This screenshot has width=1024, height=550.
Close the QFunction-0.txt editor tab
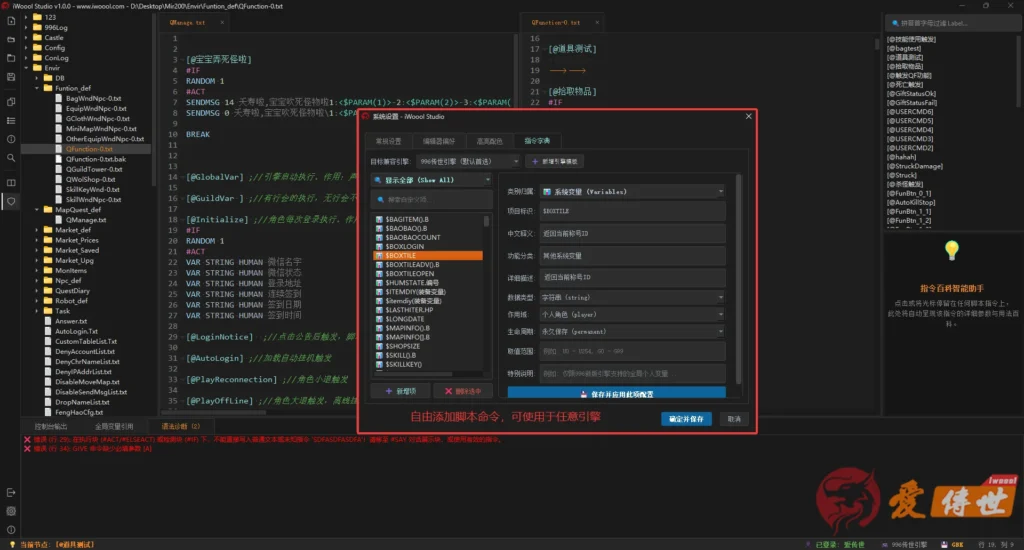click(597, 22)
